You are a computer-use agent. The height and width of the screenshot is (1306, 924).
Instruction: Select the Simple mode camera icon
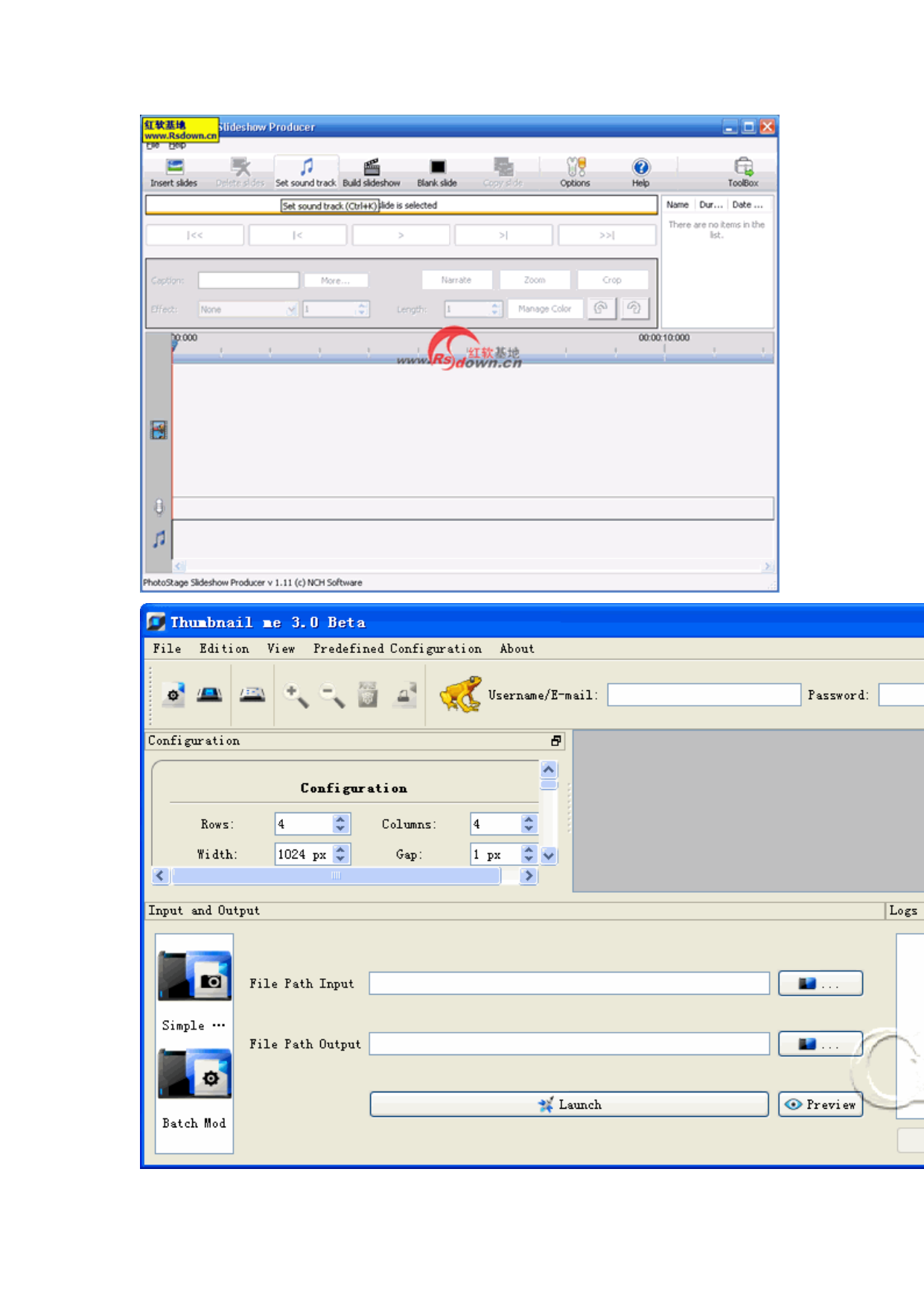(194, 975)
